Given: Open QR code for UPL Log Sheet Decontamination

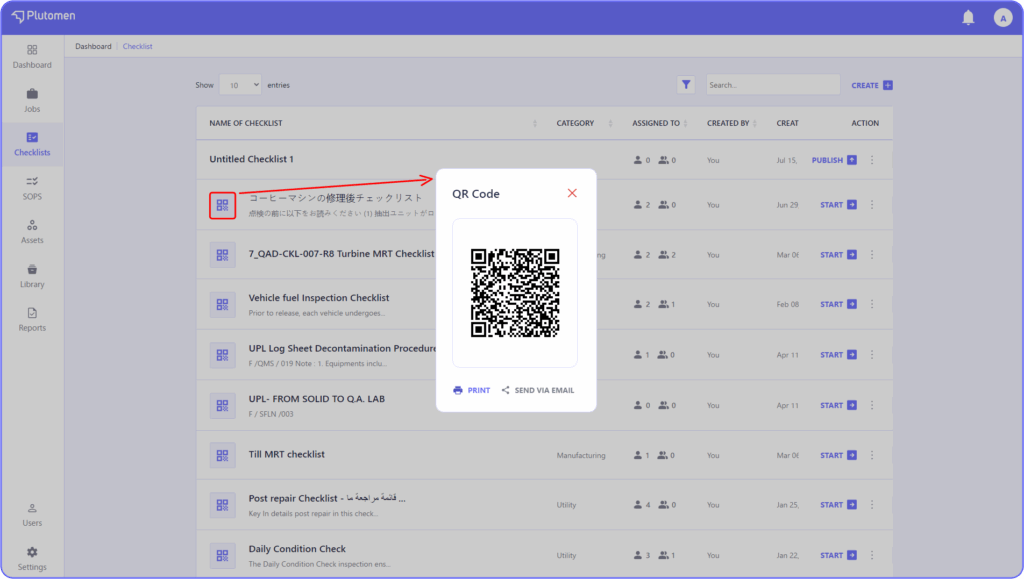Looking at the screenshot, I should [223, 355].
